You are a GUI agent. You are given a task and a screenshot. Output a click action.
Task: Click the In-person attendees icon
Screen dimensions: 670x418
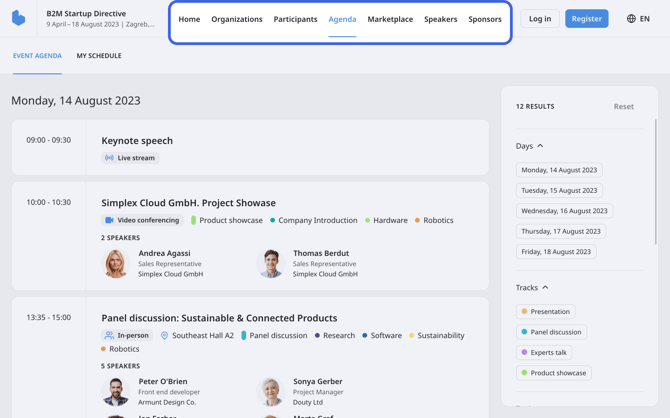[x=109, y=336]
